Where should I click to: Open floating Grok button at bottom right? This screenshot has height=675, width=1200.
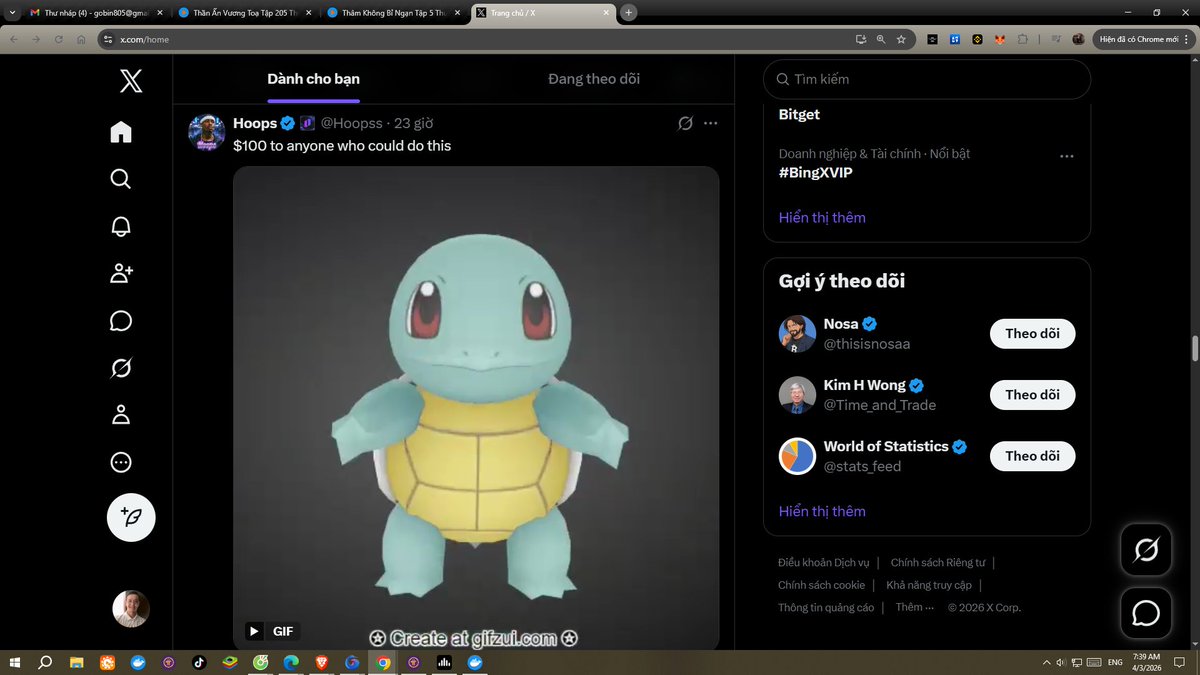click(1146, 549)
